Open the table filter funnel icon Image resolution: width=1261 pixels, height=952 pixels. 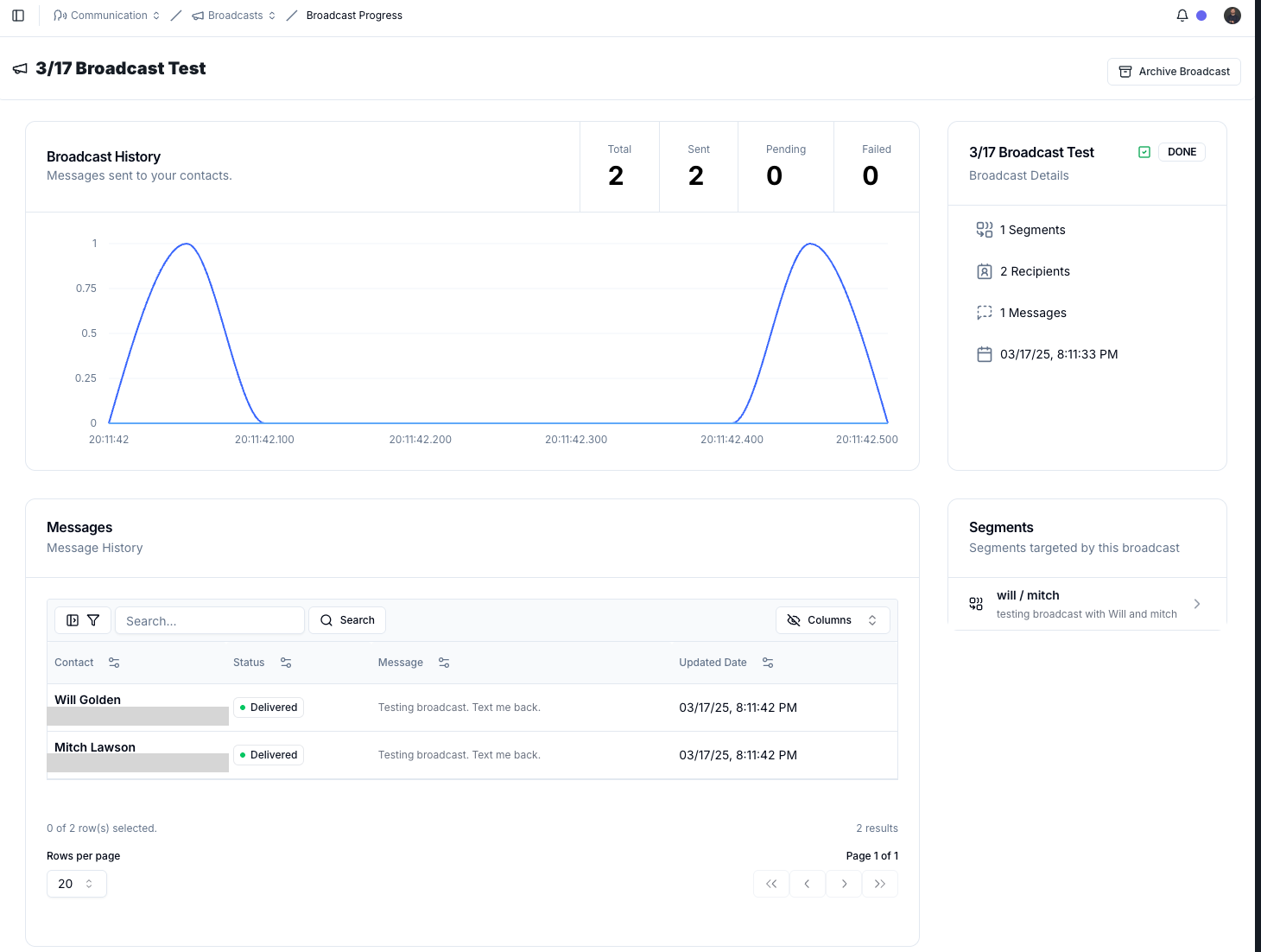click(93, 620)
